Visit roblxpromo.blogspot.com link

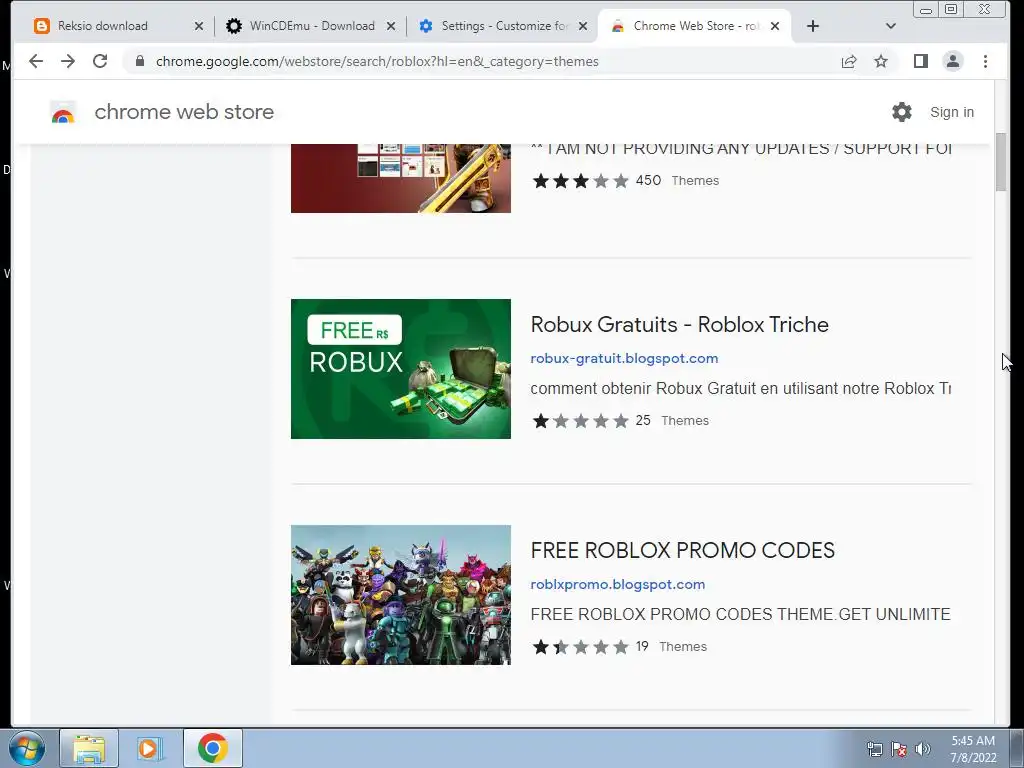coord(618,584)
